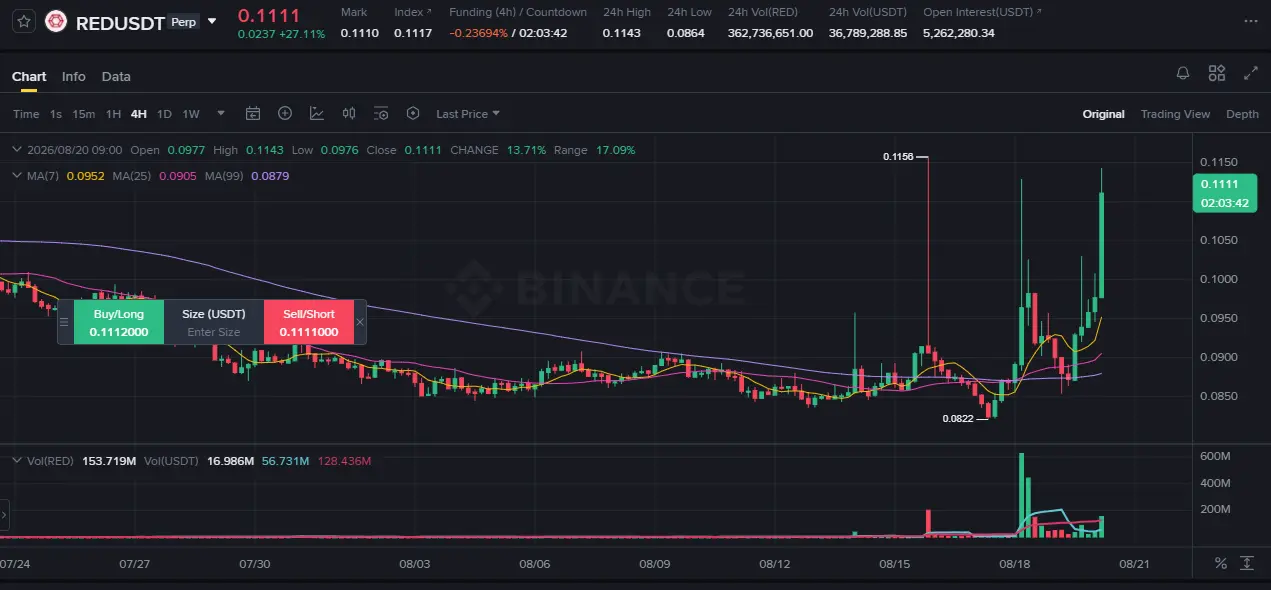The image size is (1271, 590).
Task: Click the 24h High value 0.1143
Action: 620,33
